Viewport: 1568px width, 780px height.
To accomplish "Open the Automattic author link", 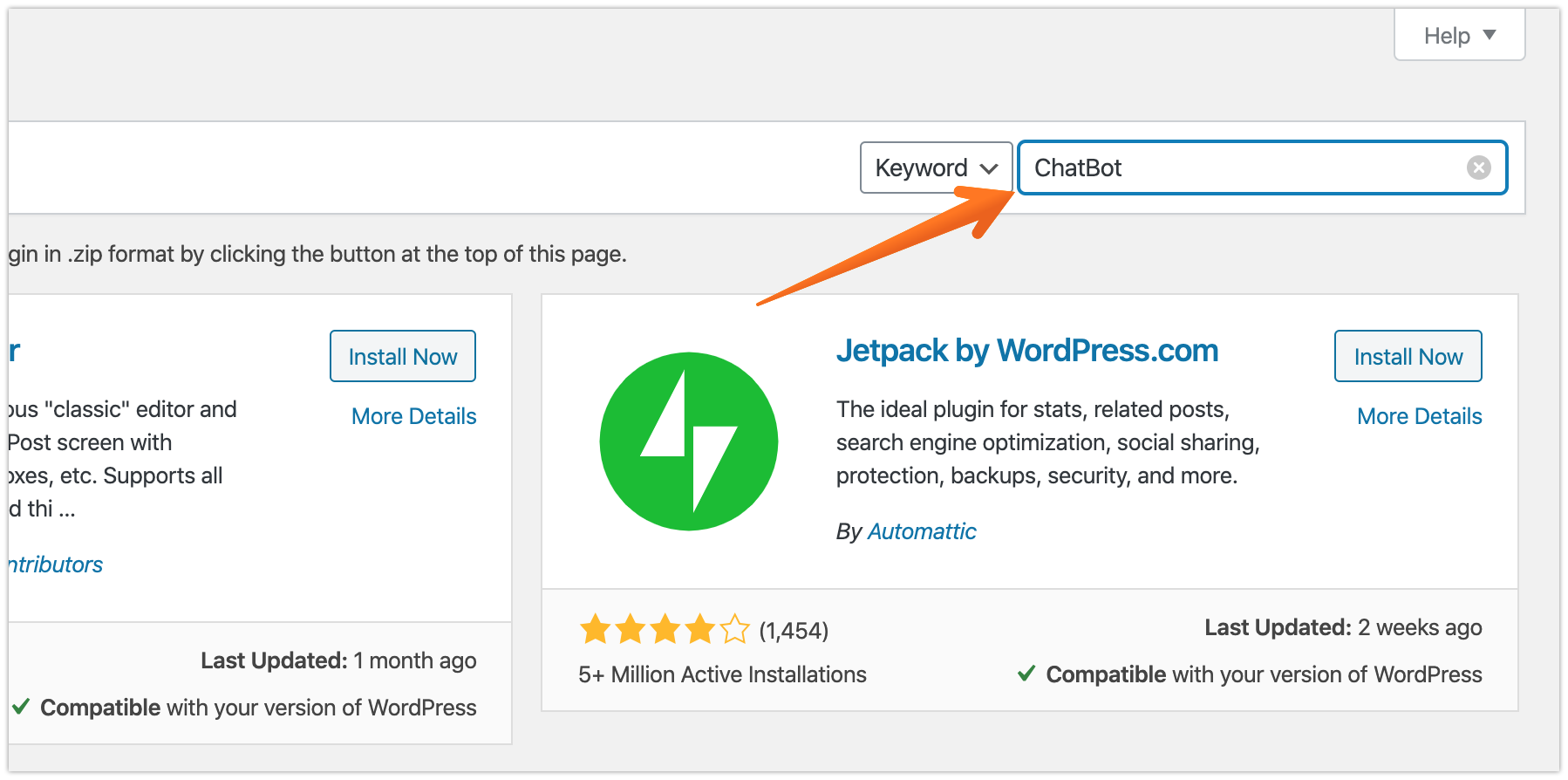I will [x=922, y=531].
